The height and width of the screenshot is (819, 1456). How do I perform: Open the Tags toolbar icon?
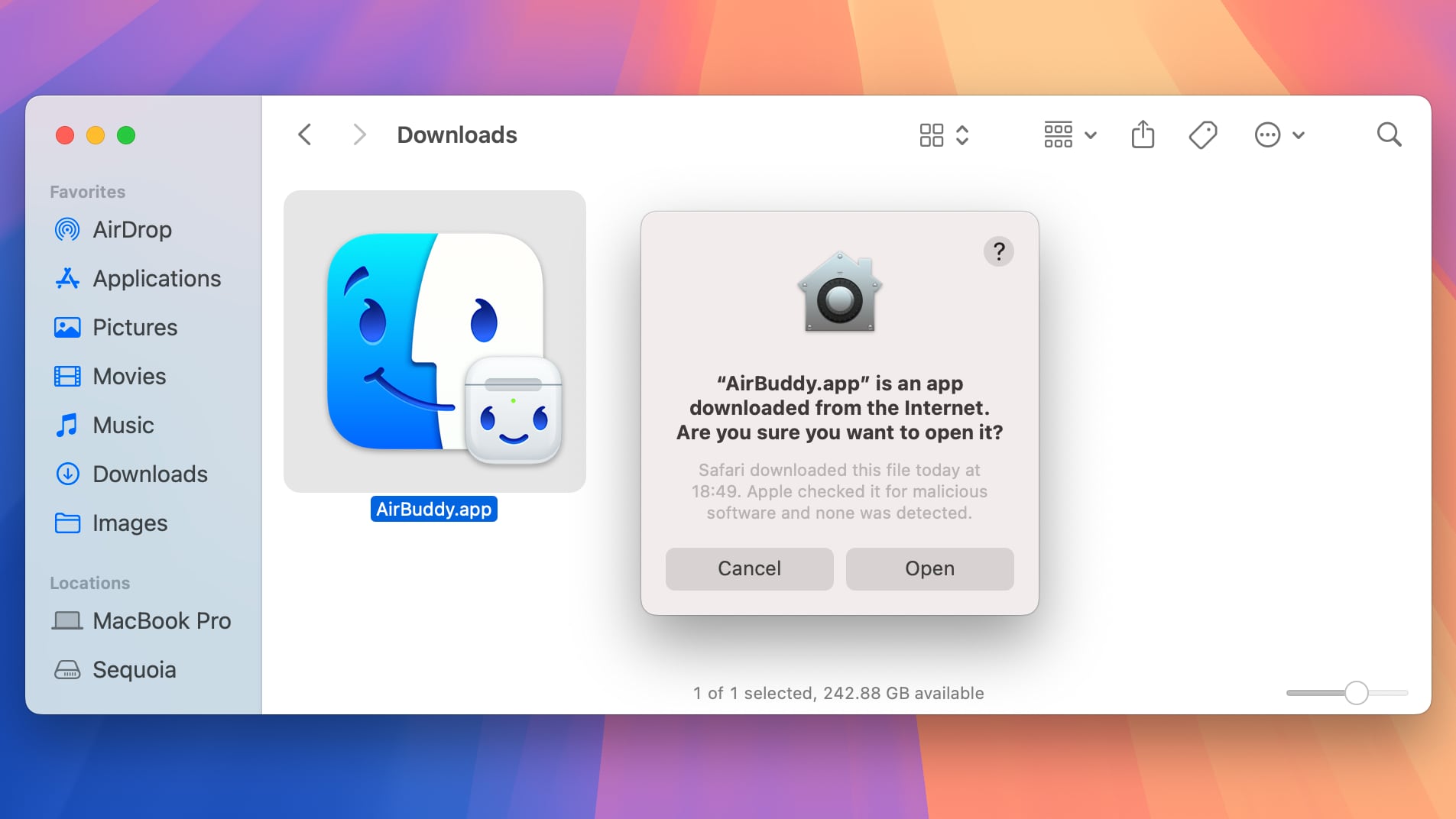pyautogui.click(x=1203, y=134)
